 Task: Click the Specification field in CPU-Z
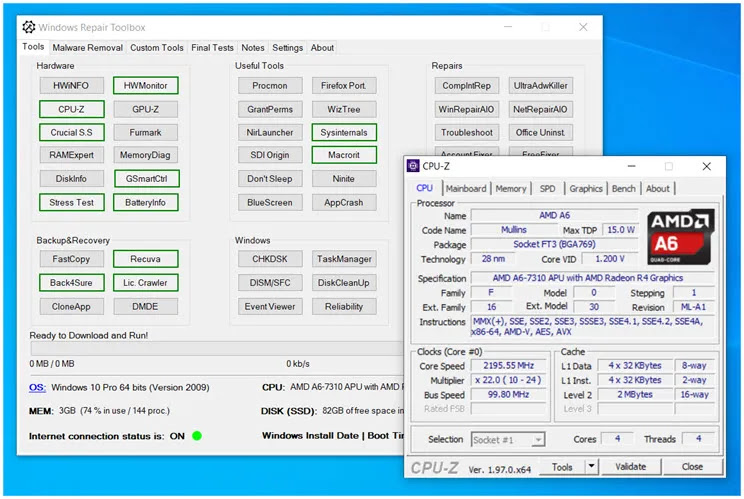pyautogui.click(x=592, y=278)
